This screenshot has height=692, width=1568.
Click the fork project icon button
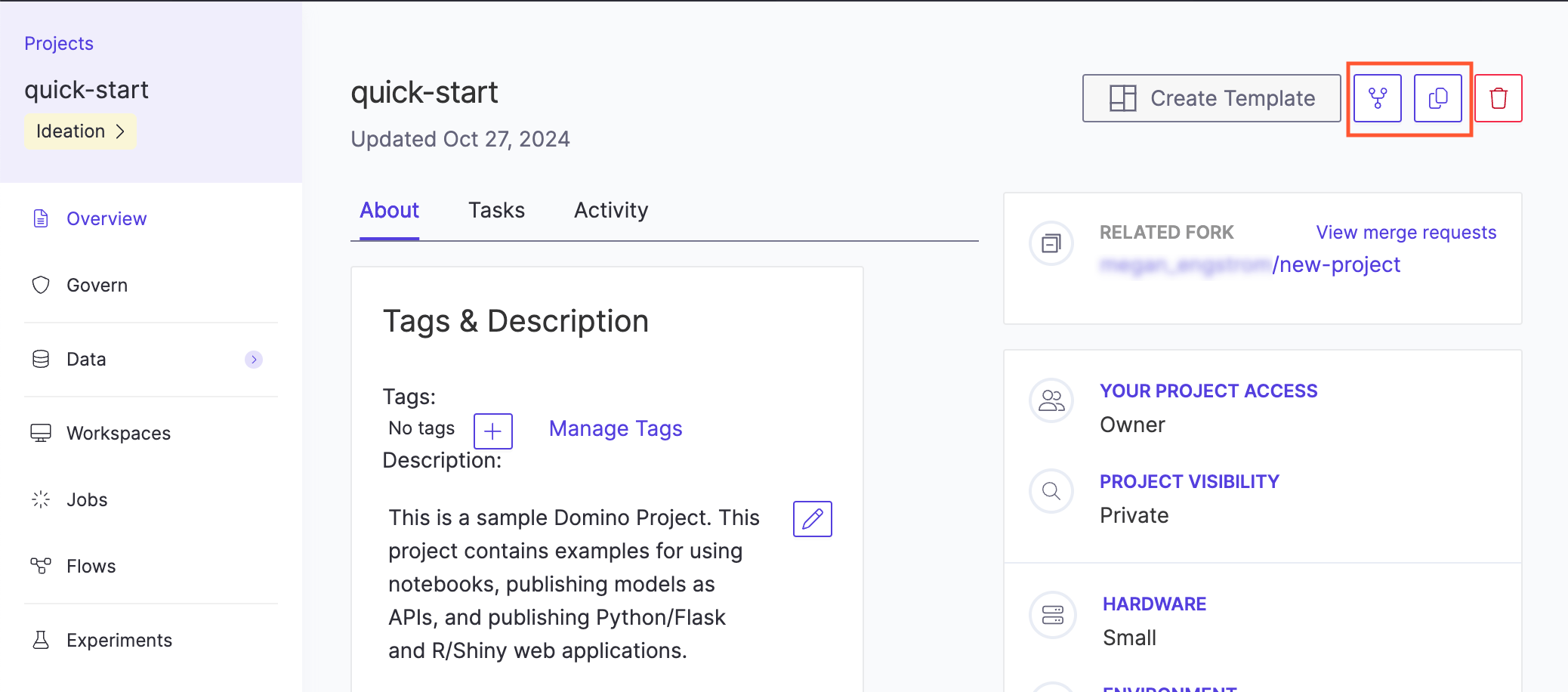(1377, 98)
